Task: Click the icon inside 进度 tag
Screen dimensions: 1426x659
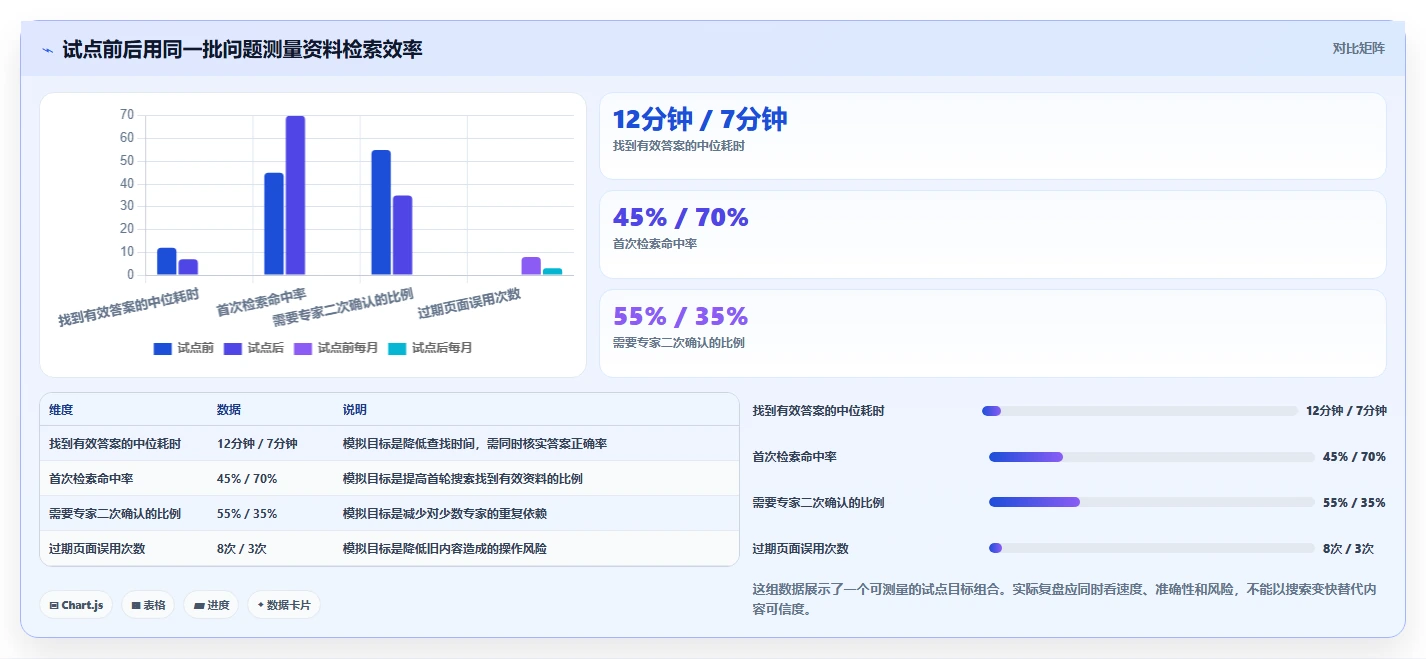Action: (x=198, y=605)
